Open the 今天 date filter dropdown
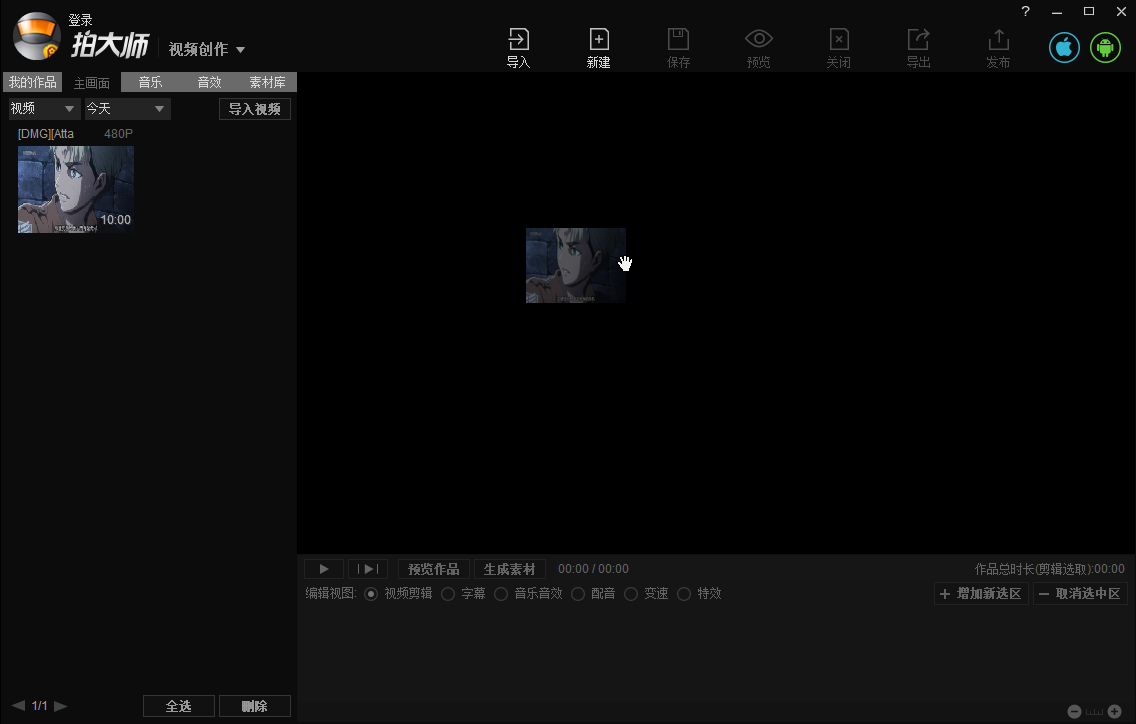This screenshot has width=1136, height=724. [125, 108]
